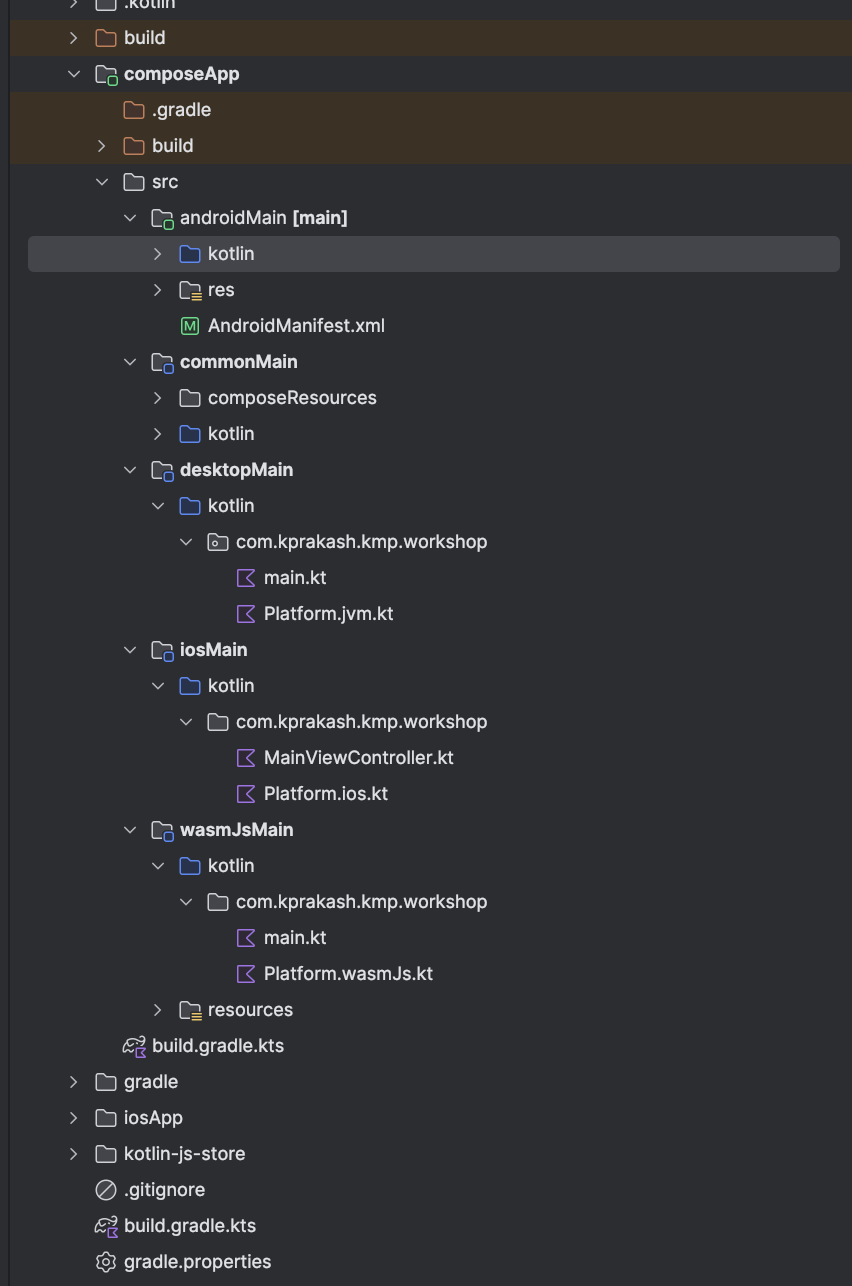
Task: Expand the build folder under composeApp
Action: (102, 146)
